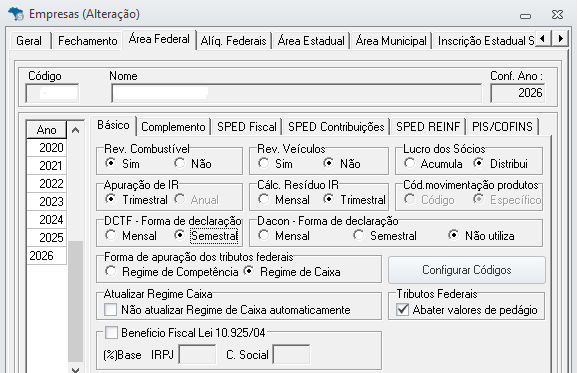Choose Acumula for Lucro dos Sócios
Screen dimensions: 578x373
tap(433, 164)
